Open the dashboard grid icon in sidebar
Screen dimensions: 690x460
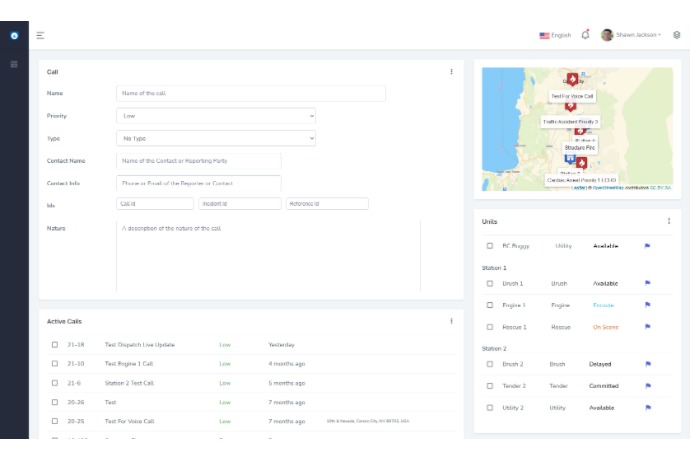14,64
